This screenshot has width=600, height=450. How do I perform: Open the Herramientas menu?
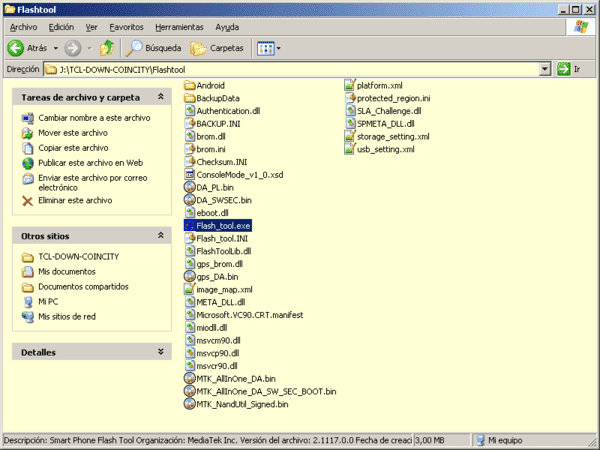[x=179, y=27]
